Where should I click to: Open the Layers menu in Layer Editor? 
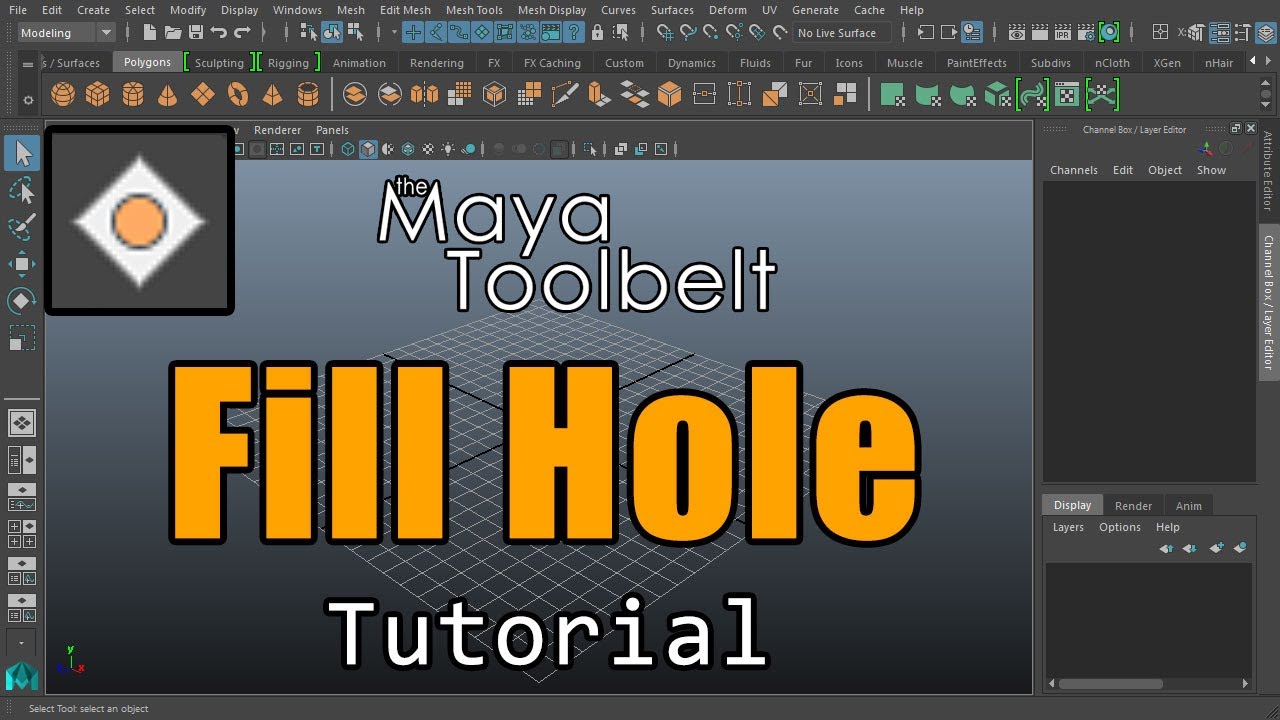(1068, 527)
